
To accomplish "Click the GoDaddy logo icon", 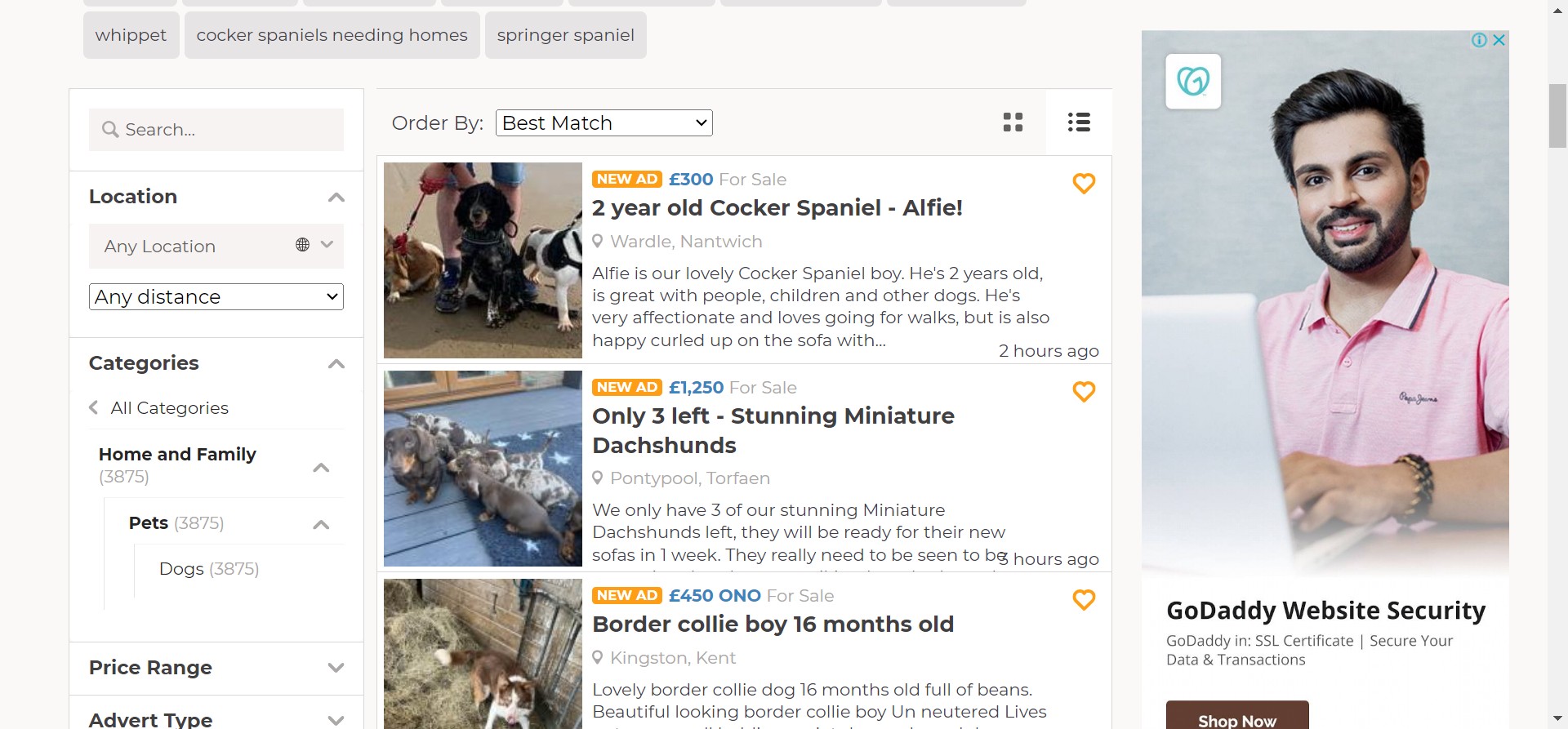I will pyautogui.click(x=1193, y=82).
